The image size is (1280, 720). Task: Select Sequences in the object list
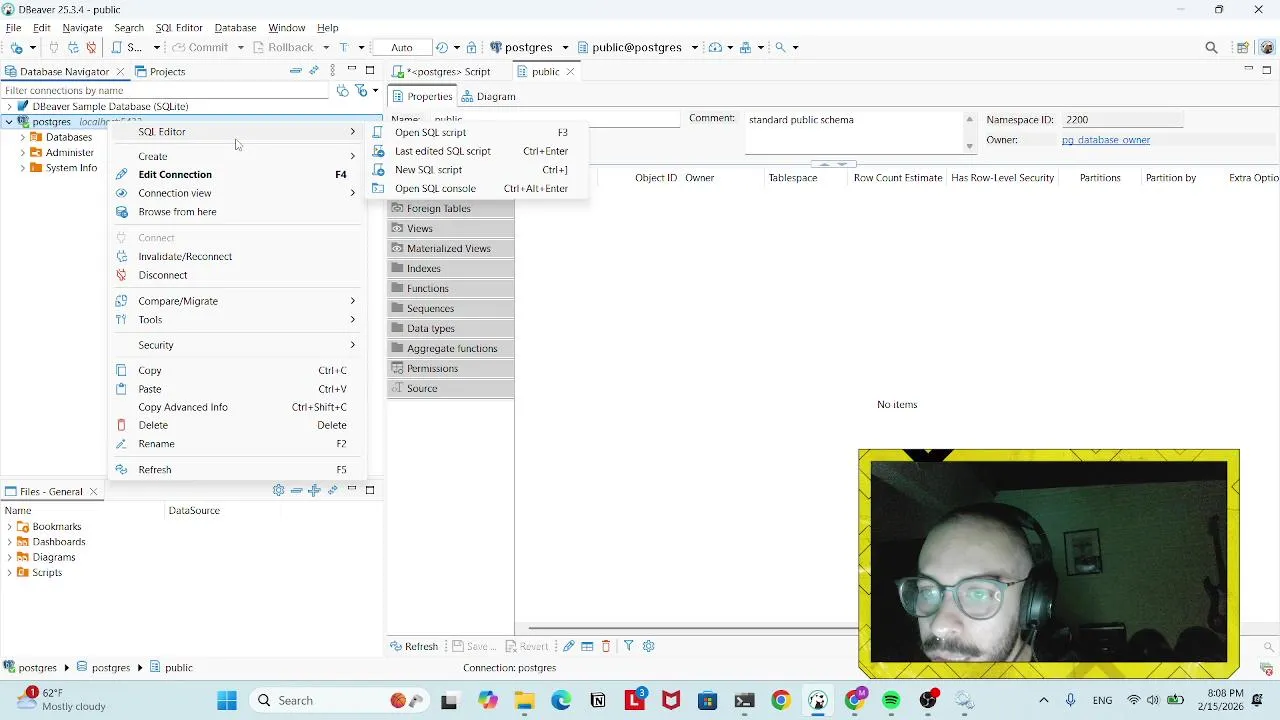(x=451, y=309)
